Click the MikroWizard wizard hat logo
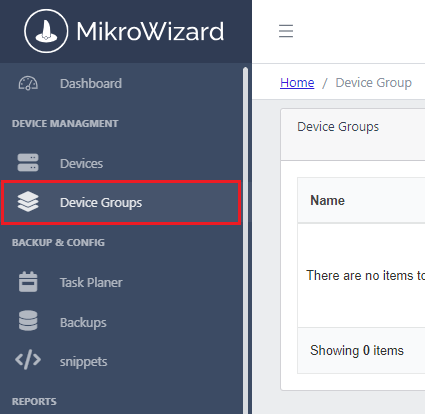 (46, 31)
